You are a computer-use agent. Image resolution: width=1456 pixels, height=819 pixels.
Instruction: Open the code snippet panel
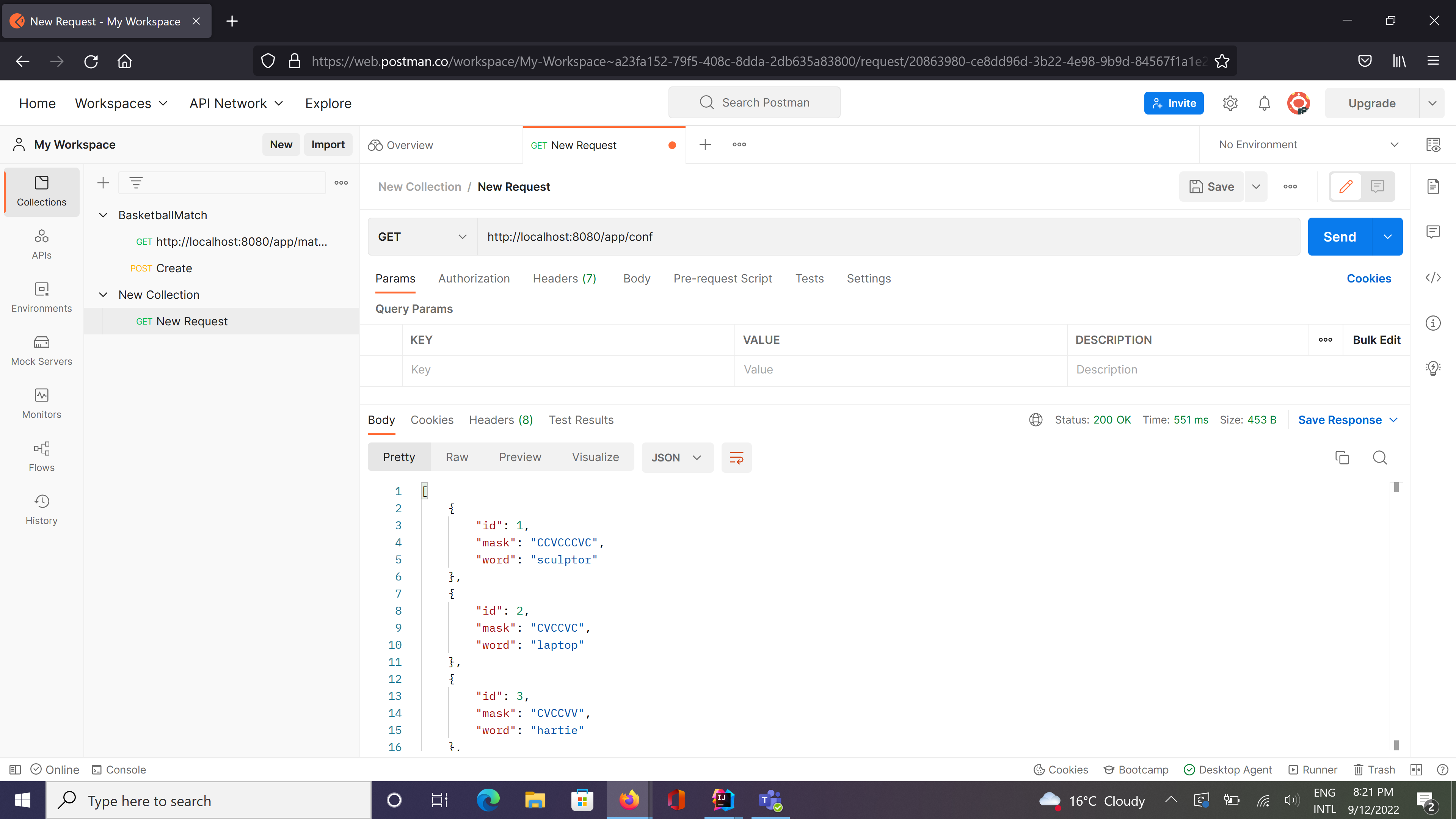pos(1434,278)
